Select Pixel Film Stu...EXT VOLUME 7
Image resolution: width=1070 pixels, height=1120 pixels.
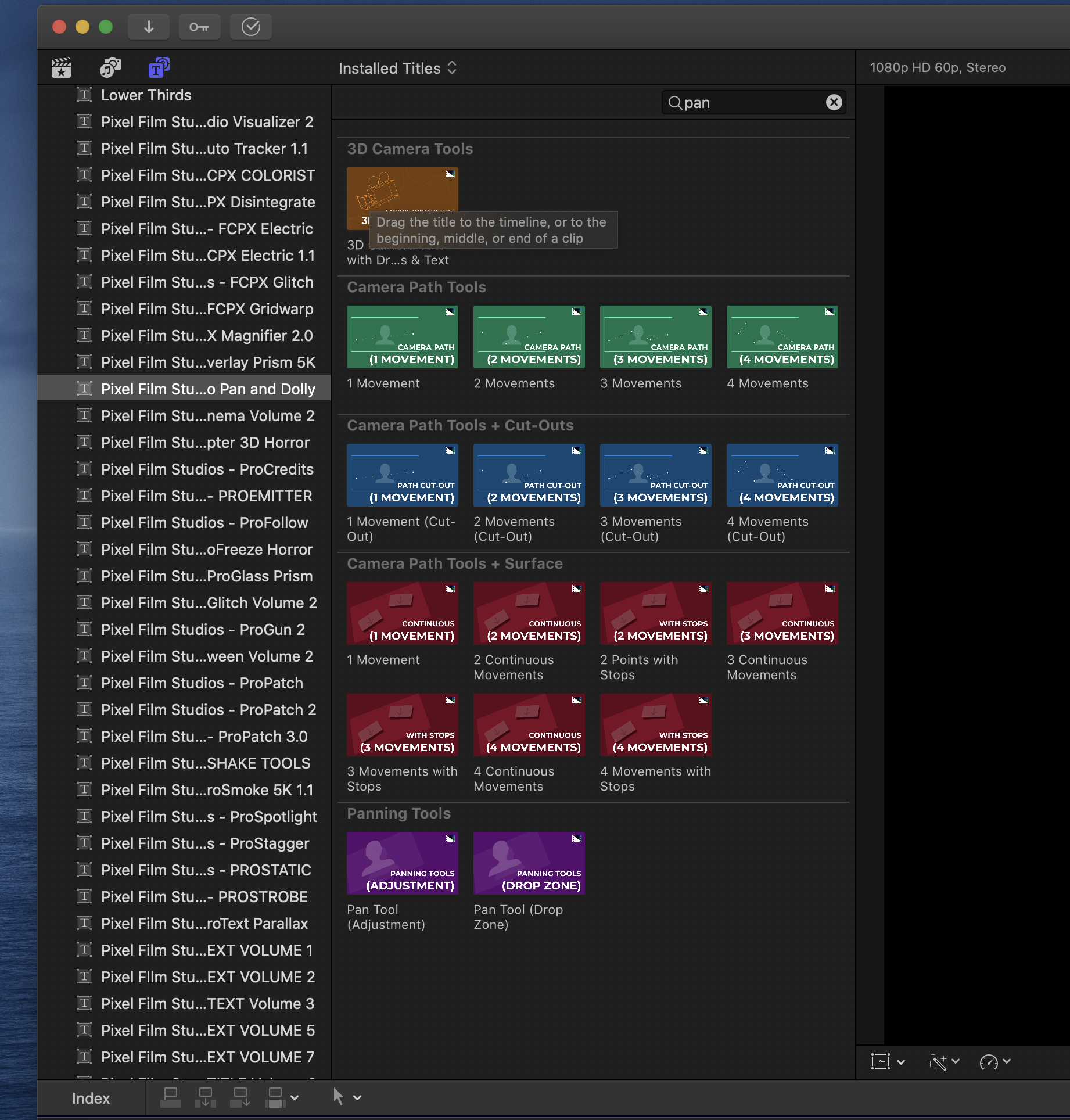(x=184, y=1057)
